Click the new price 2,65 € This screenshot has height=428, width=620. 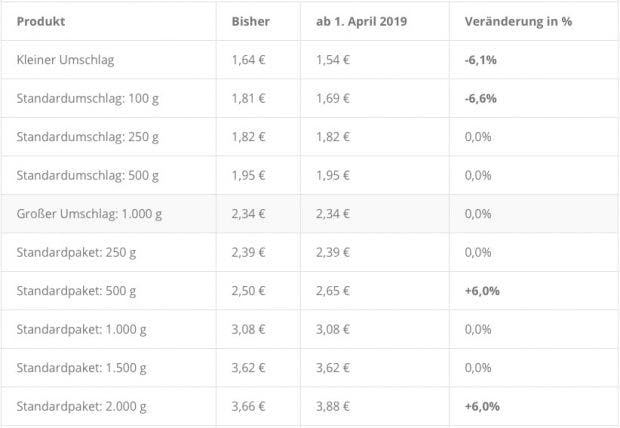point(333,291)
